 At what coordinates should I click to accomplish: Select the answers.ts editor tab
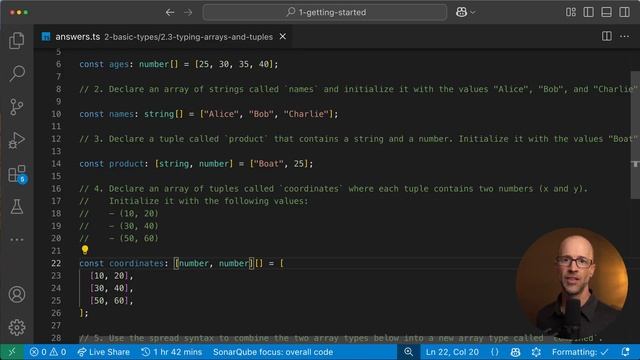click(163, 36)
